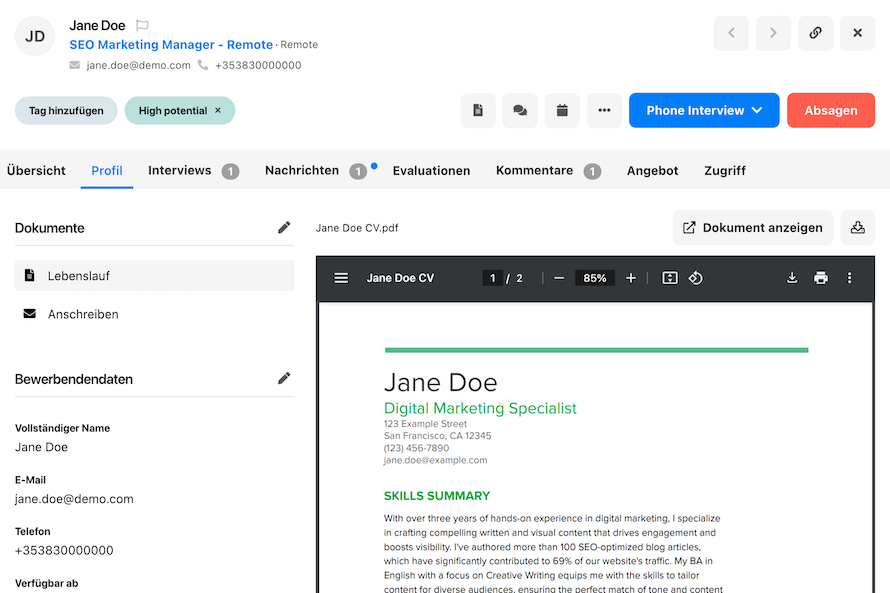Select the Anschreiben document

(154, 314)
